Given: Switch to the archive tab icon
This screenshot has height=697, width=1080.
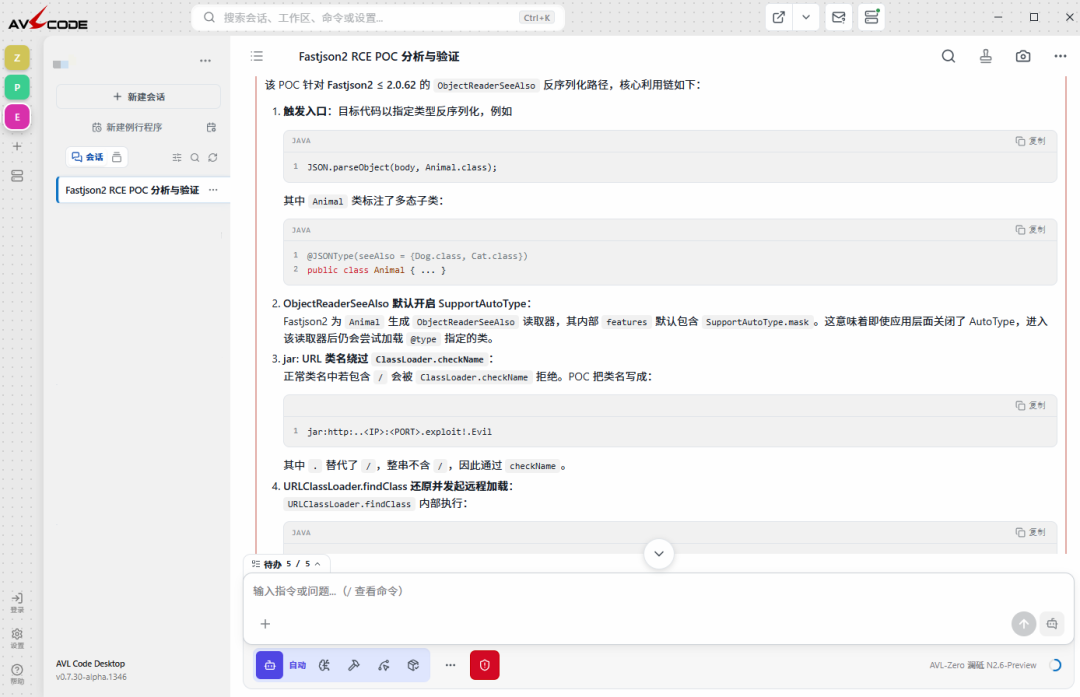Looking at the screenshot, I should [x=117, y=157].
